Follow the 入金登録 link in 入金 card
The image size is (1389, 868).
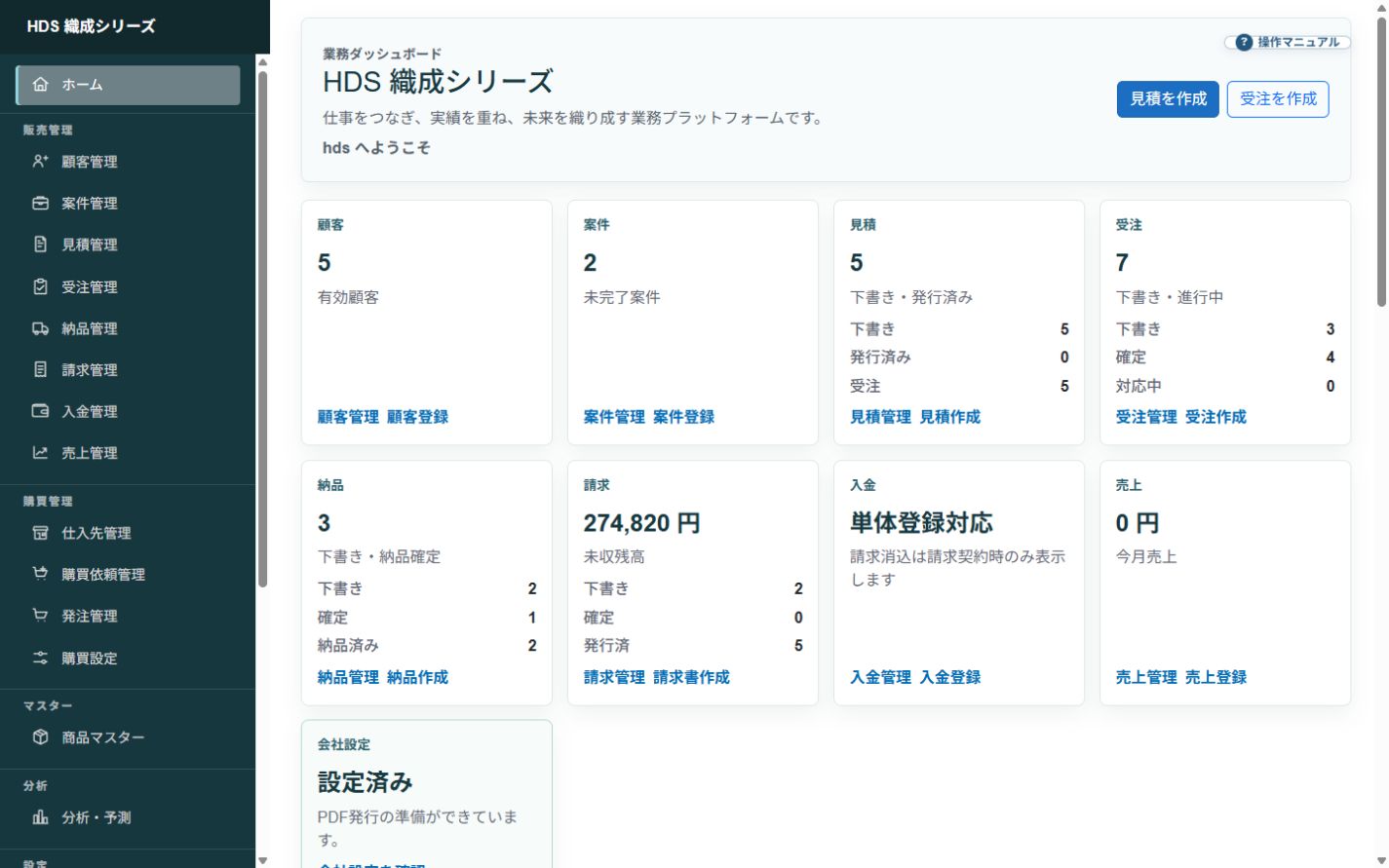point(950,677)
